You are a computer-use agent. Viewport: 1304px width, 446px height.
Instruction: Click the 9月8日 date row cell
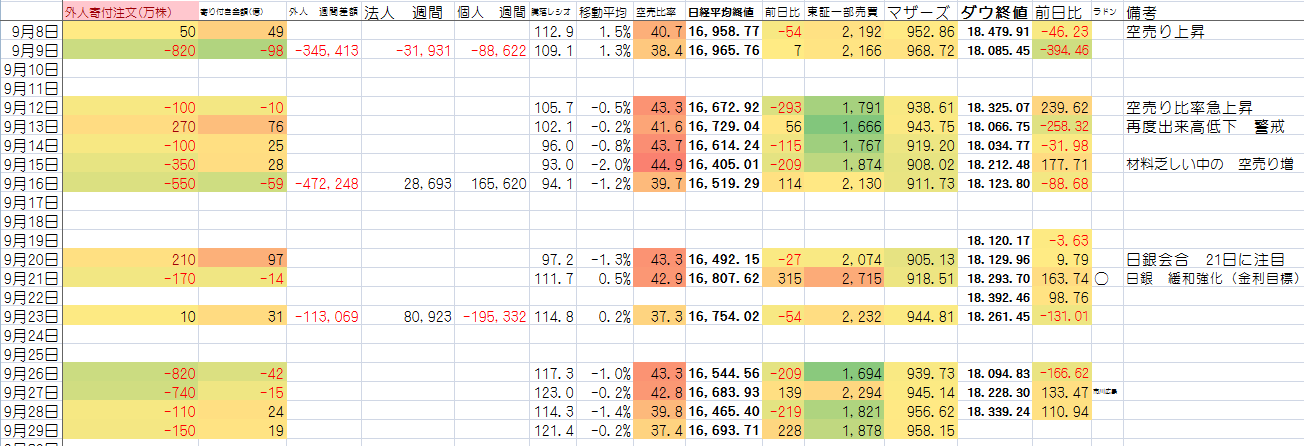tap(32, 33)
